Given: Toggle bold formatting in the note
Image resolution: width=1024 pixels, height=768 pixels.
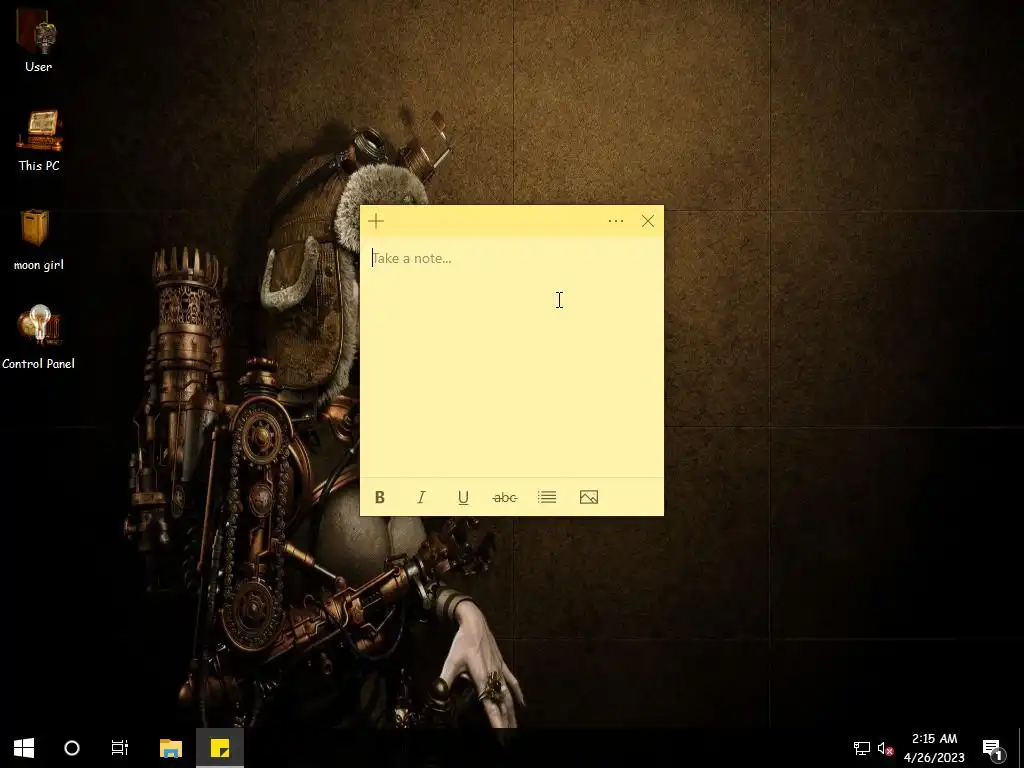Looking at the screenshot, I should coord(379,498).
